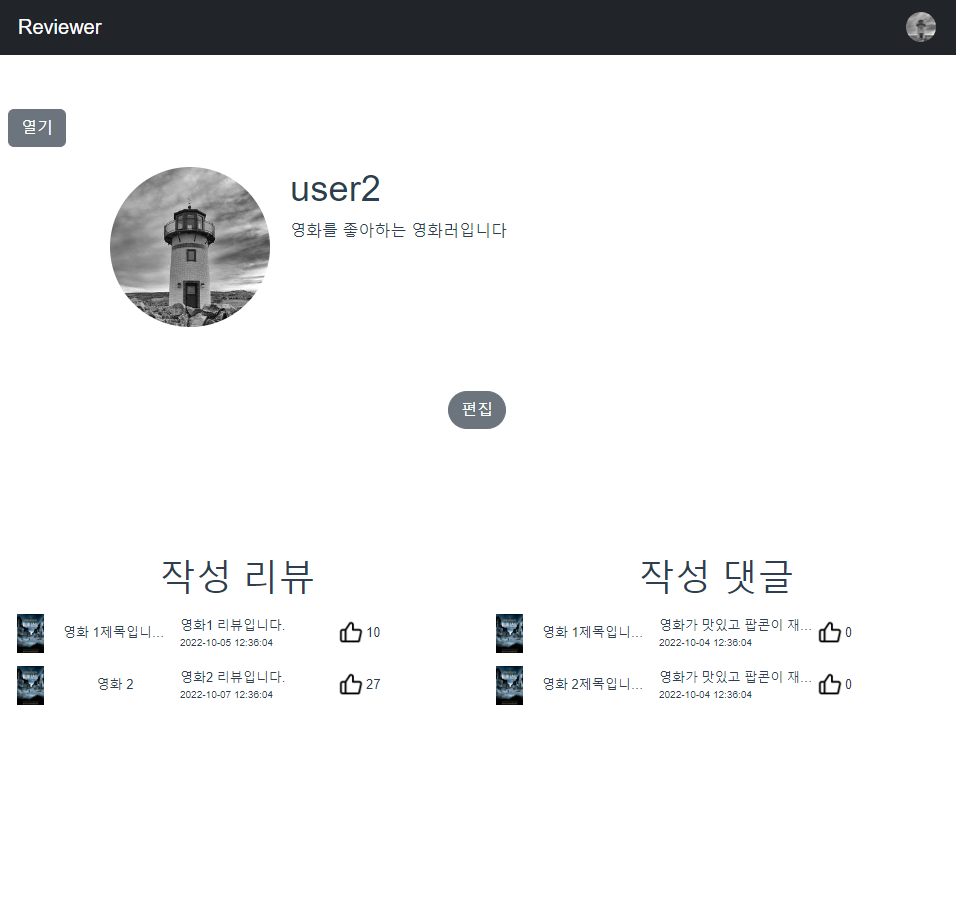This screenshot has height=913, width=956.
Task: Open the navbar profile avatar
Action: [x=921, y=27]
